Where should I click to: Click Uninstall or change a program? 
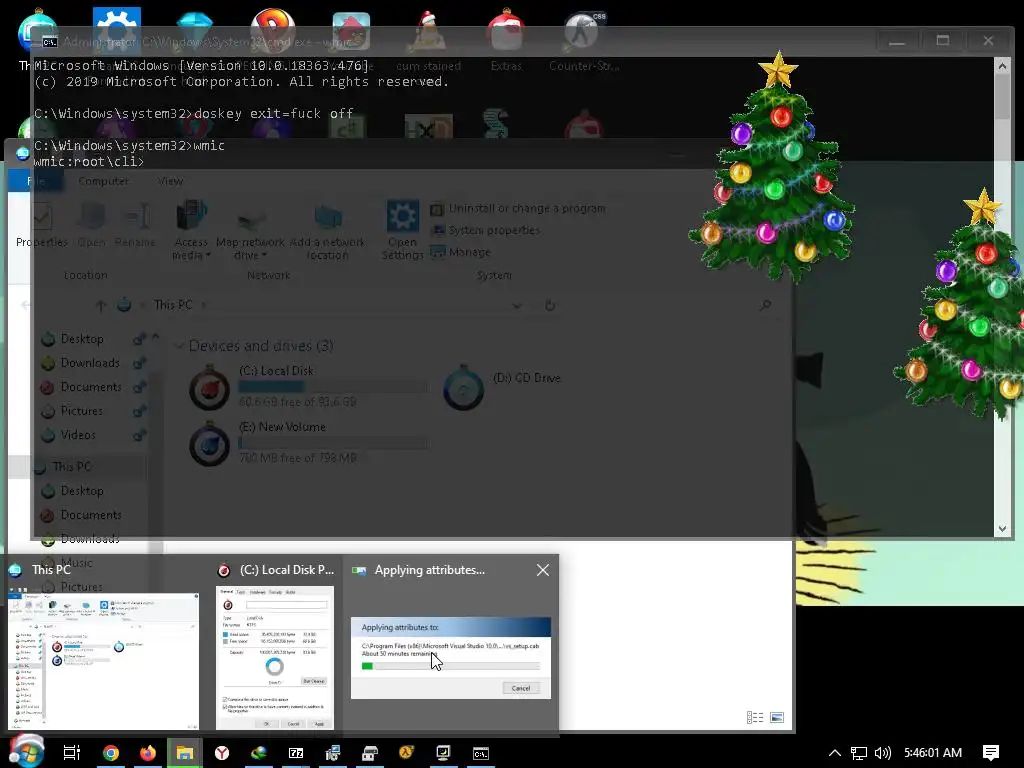(518, 208)
